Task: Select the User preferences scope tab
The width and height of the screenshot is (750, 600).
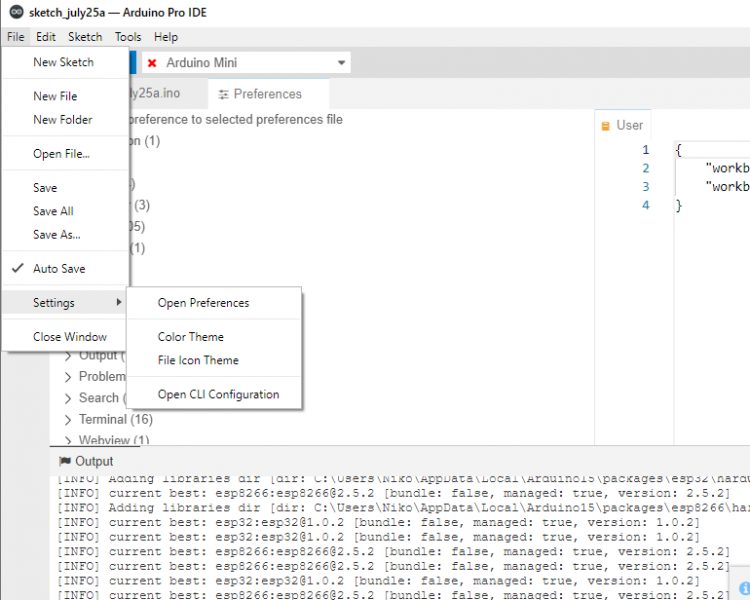Action: [623, 125]
